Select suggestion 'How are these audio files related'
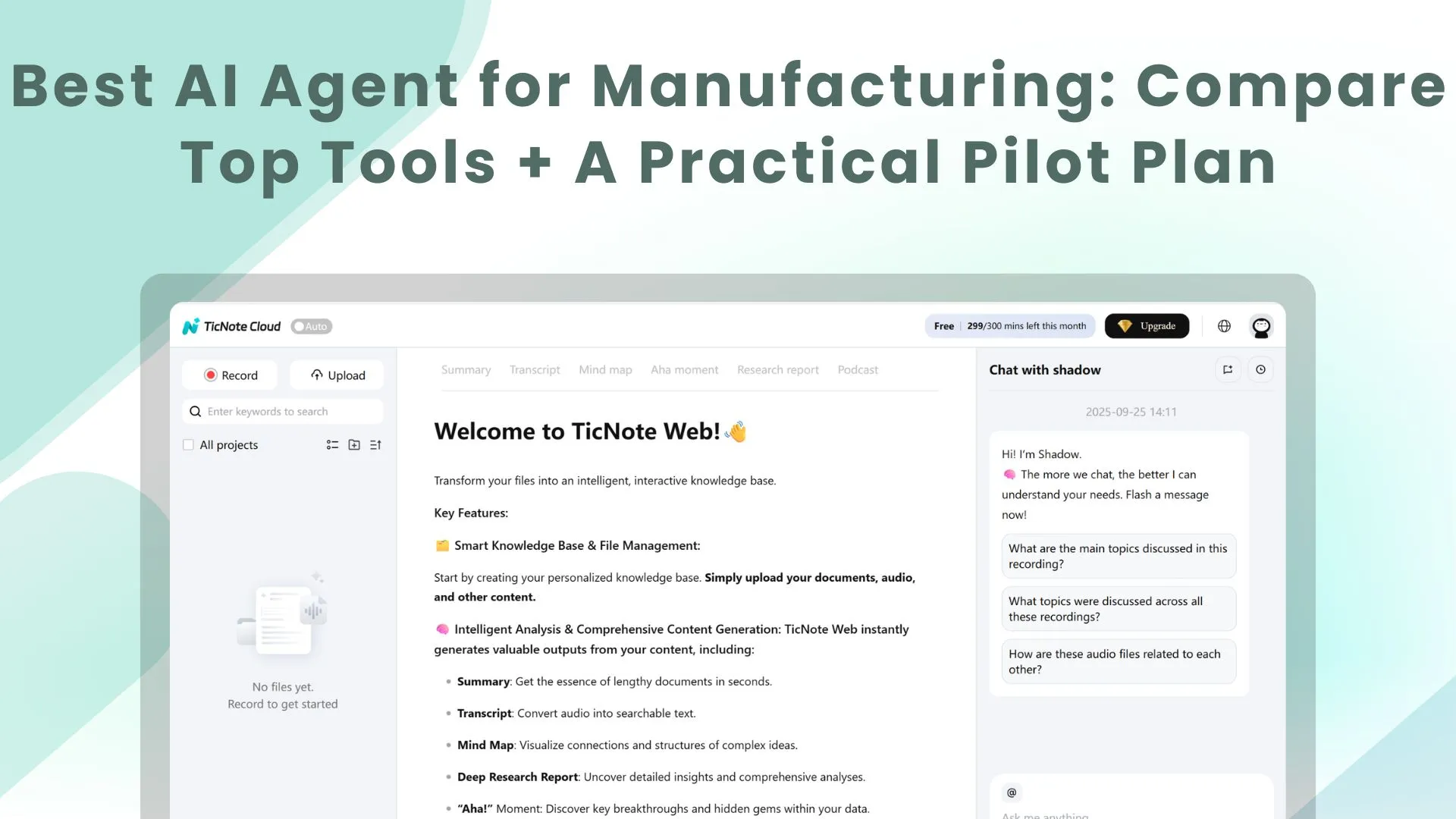Viewport: 1456px width, 819px height. (x=1119, y=661)
